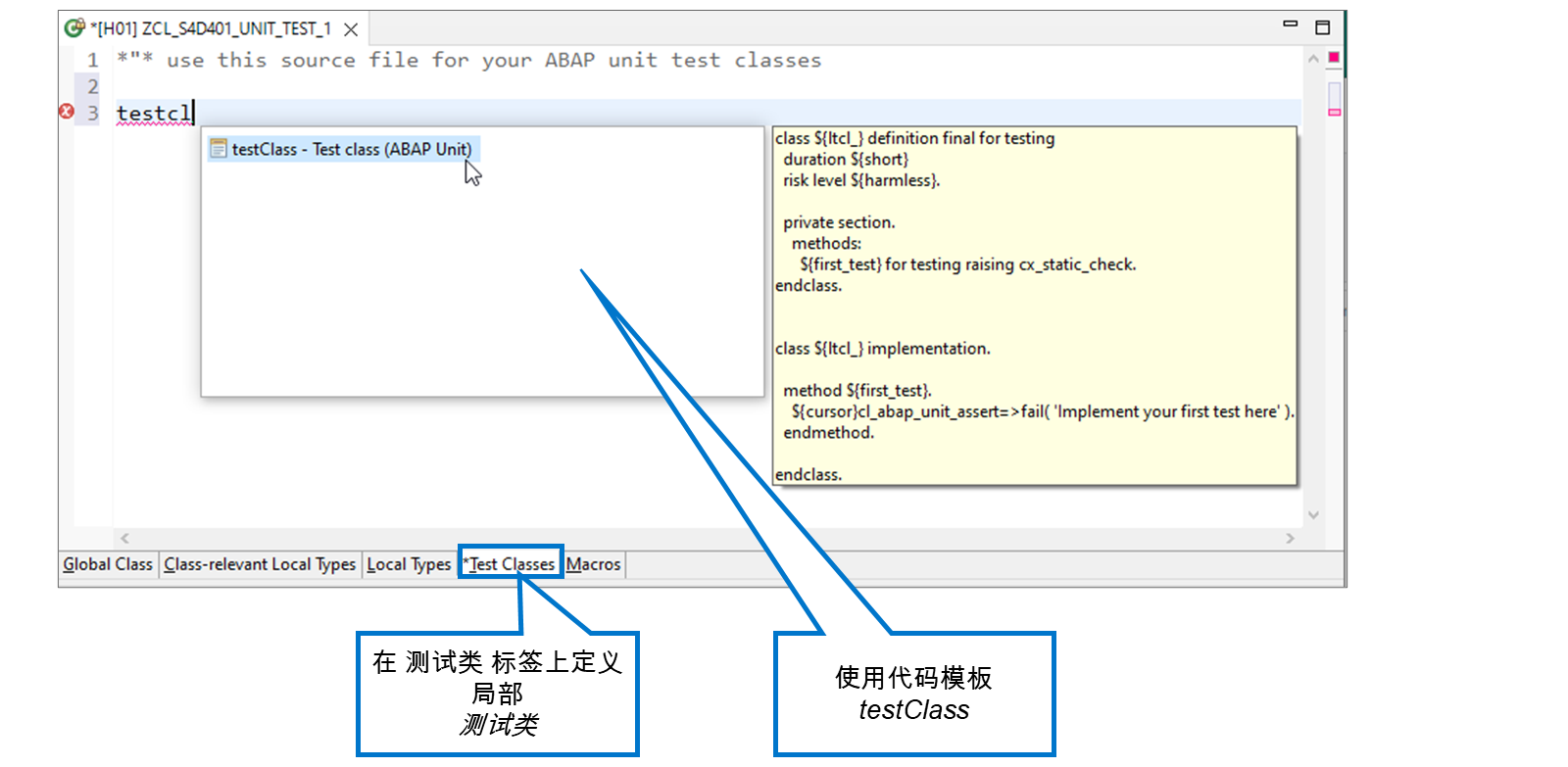Click the vertical scrollbar up arrow

pos(1313,59)
